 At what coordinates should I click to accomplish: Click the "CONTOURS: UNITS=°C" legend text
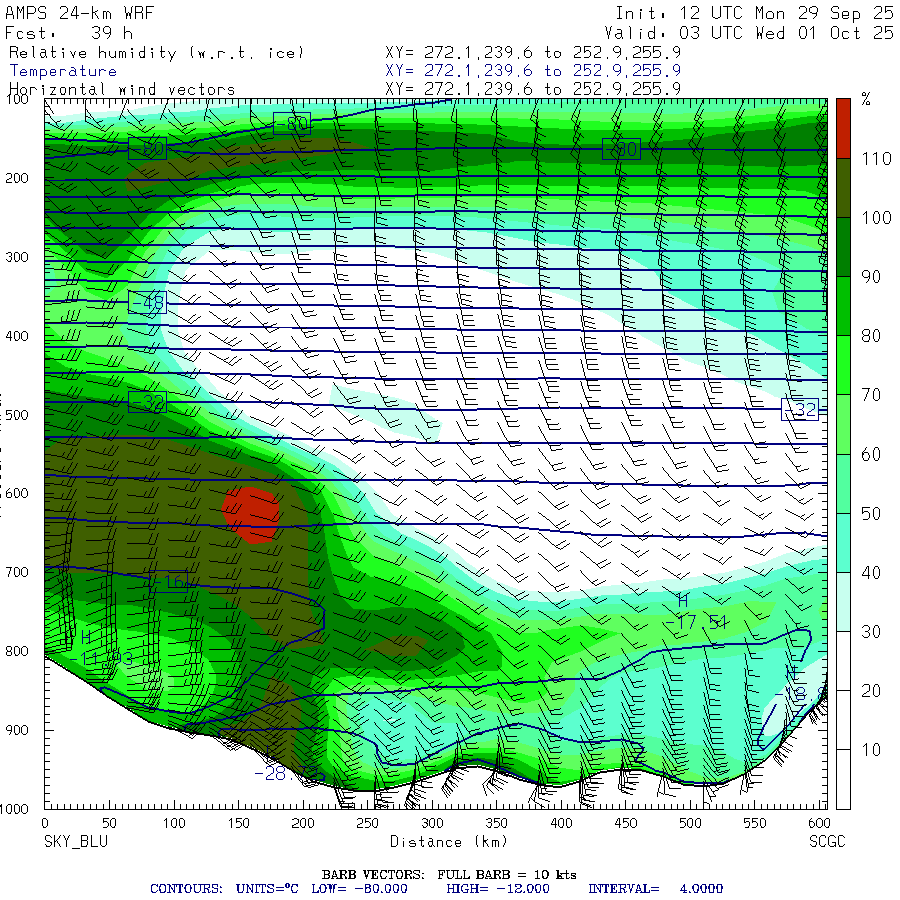click(x=224, y=889)
